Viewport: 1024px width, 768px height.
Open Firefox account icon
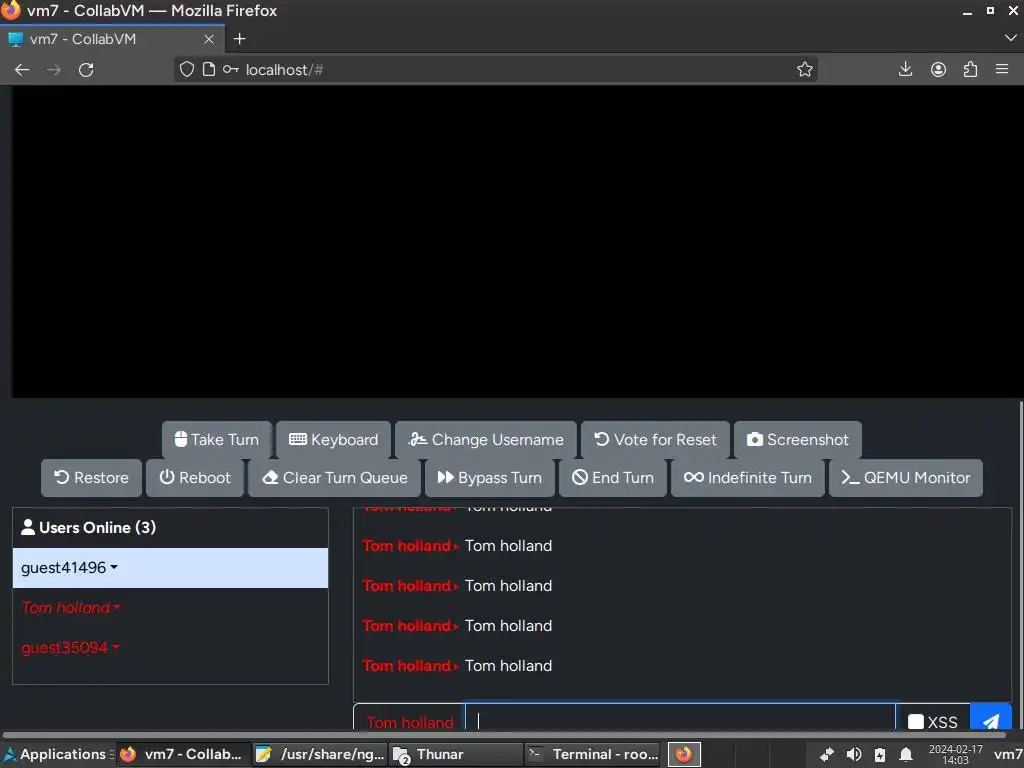click(938, 69)
